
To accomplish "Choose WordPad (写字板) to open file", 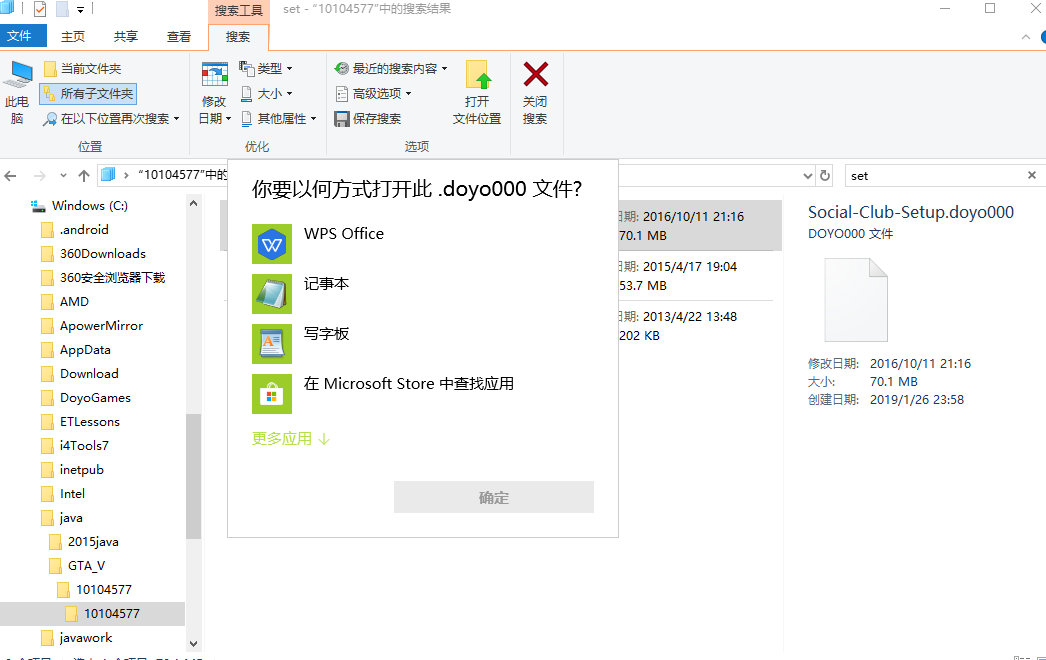I will pos(422,344).
